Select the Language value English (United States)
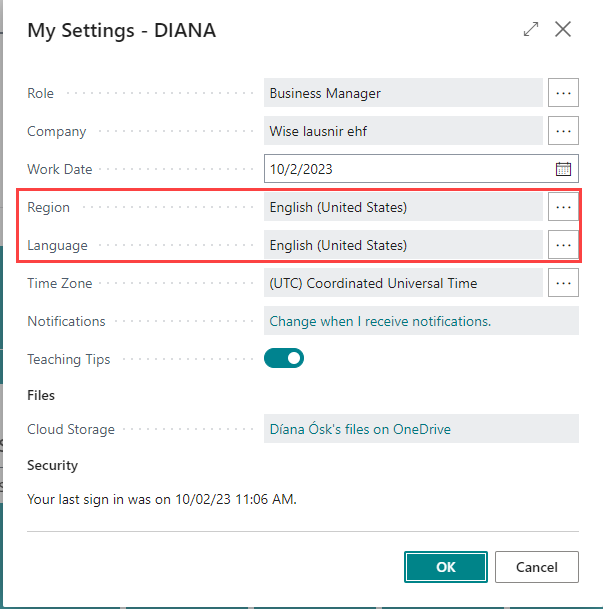Screen dimensions: 603x609 point(403,245)
